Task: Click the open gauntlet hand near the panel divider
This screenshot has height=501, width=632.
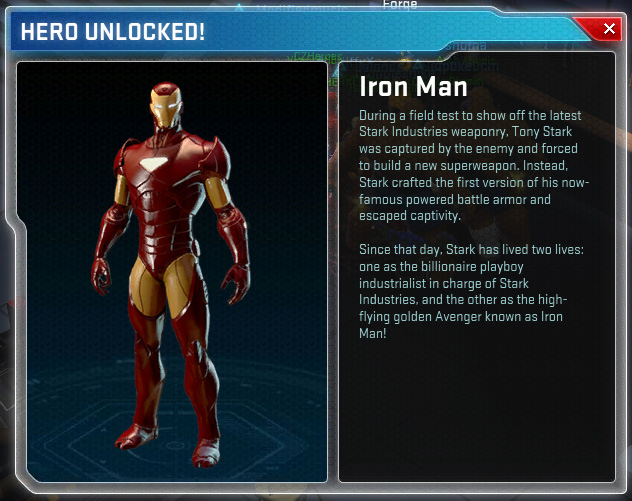Action: [x=237, y=283]
